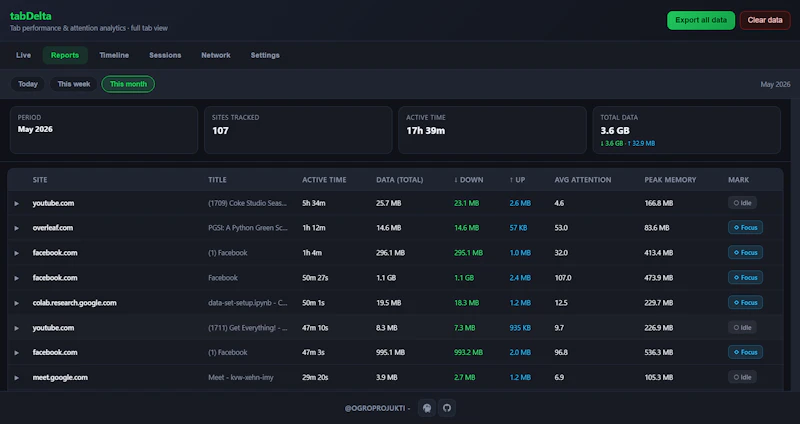
Task: Click the title 'data-set-setup.ipynb - C...'
Action: pyautogui.click(x=248, y=303)
